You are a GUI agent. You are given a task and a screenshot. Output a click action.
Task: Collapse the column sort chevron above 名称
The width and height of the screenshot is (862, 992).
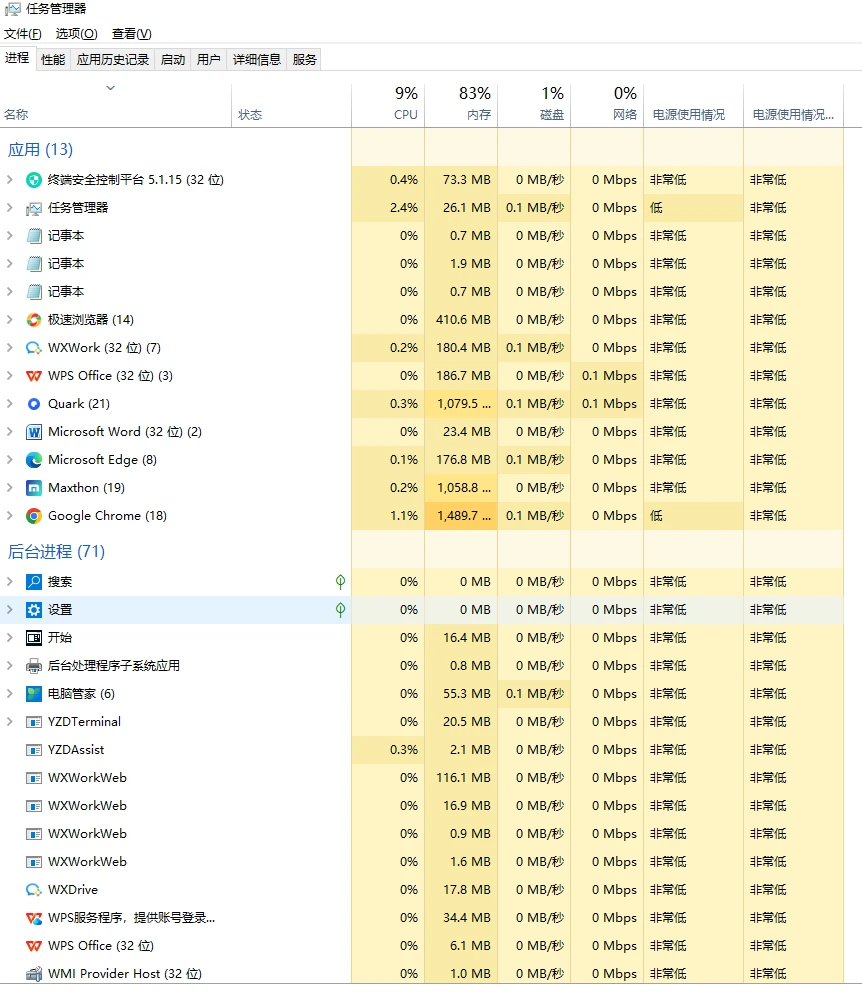(111, 88)
